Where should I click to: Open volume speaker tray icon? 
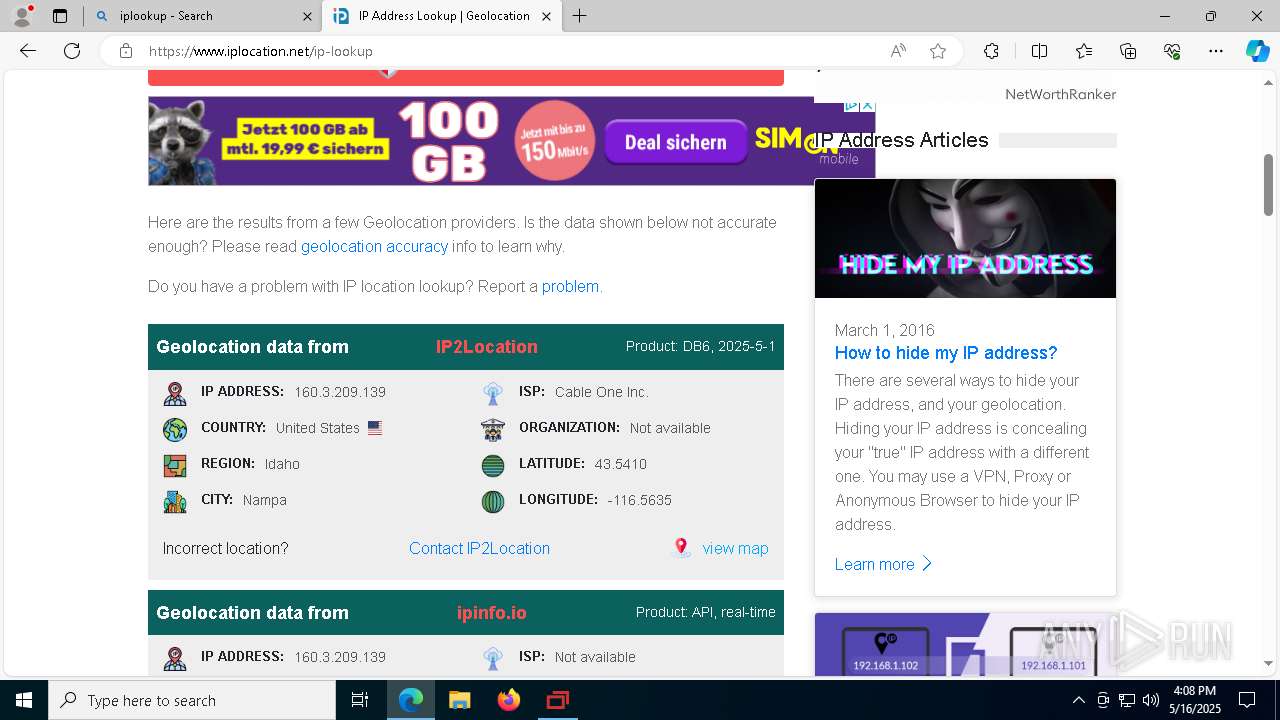[1150, 700]
